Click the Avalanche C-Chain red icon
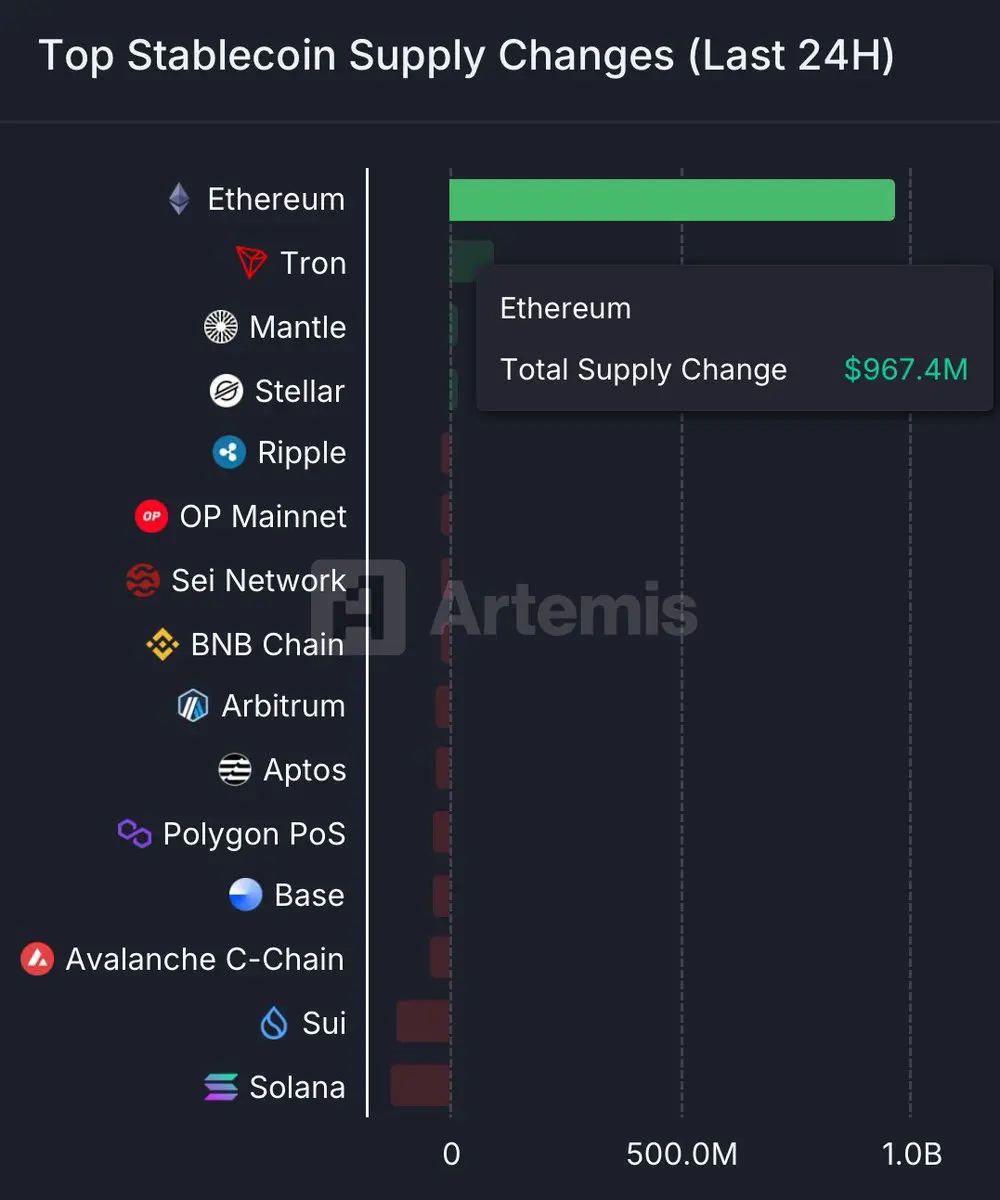Screen dimensions: 1000x1200 point(37,959)
